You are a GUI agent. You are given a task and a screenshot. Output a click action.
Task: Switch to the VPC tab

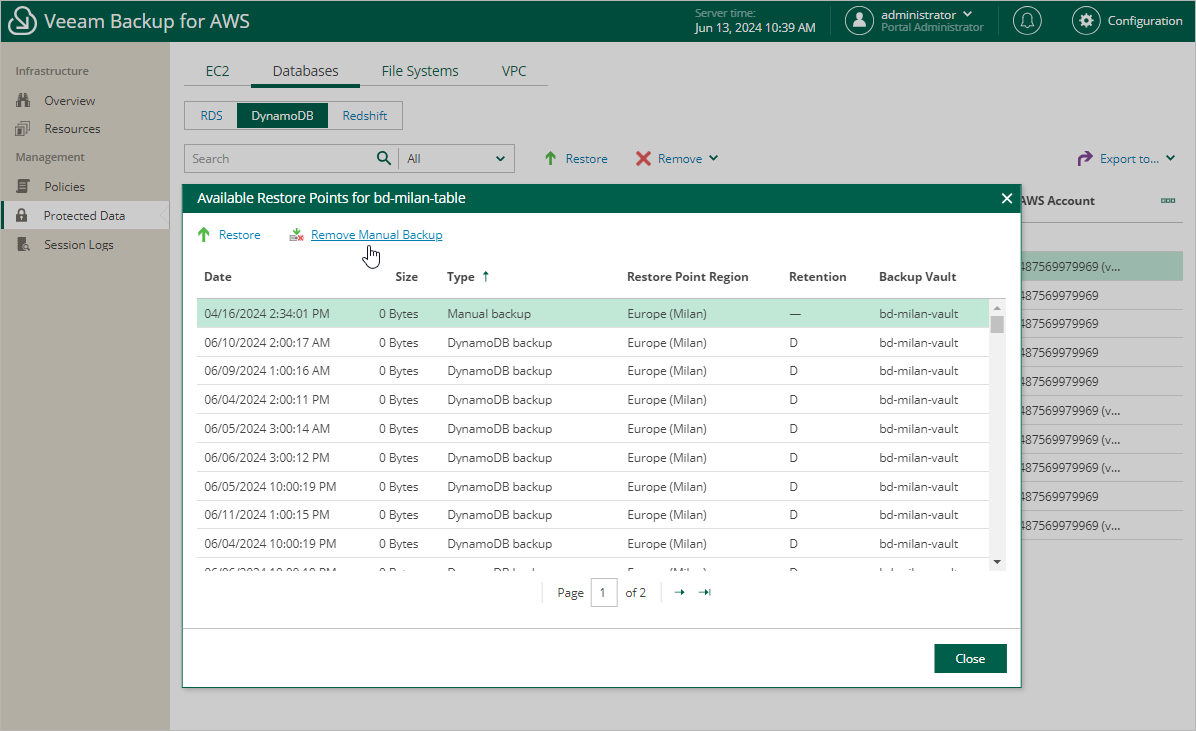514,71
